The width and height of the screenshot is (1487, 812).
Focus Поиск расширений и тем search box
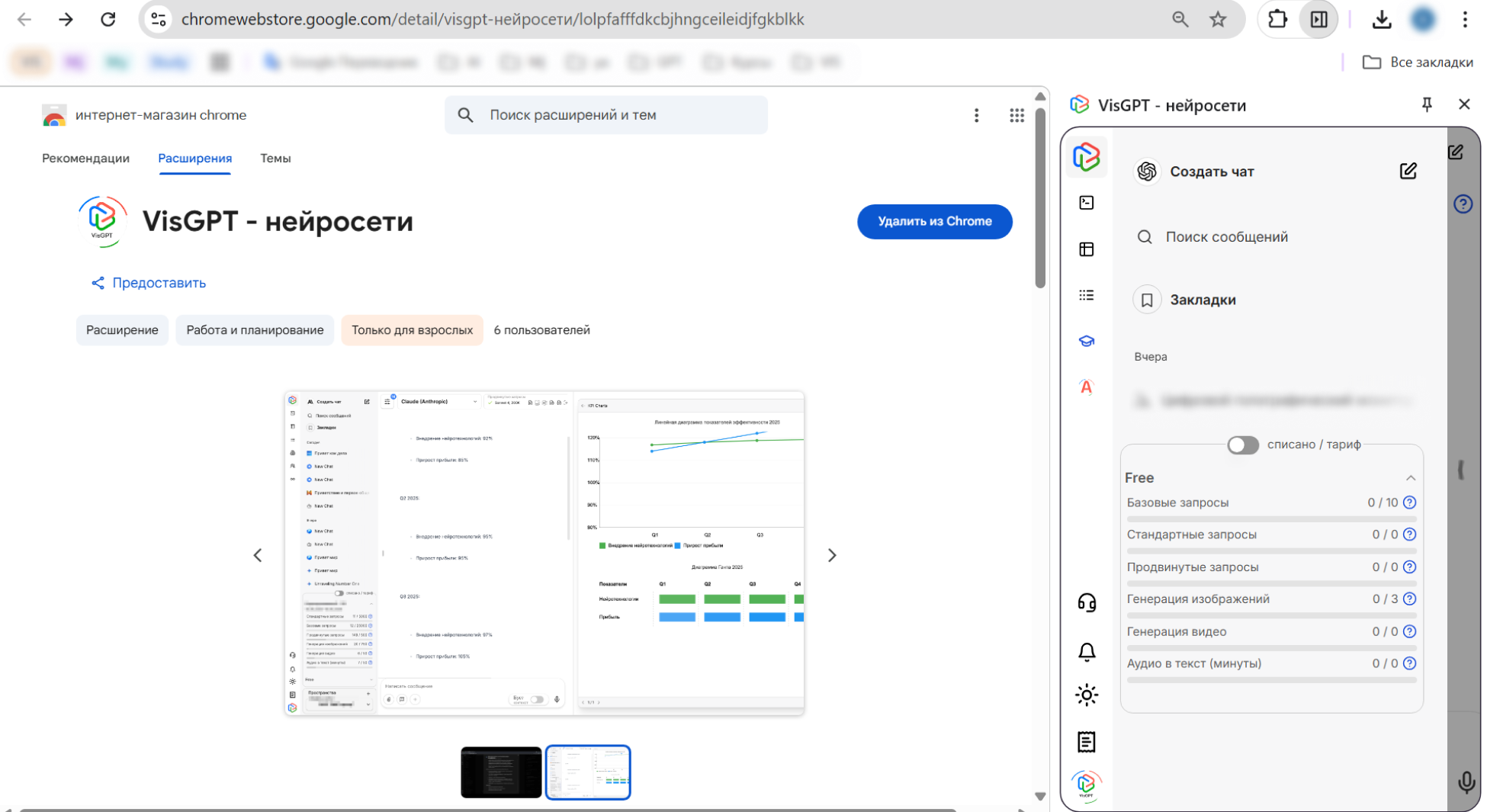point(606,115)
